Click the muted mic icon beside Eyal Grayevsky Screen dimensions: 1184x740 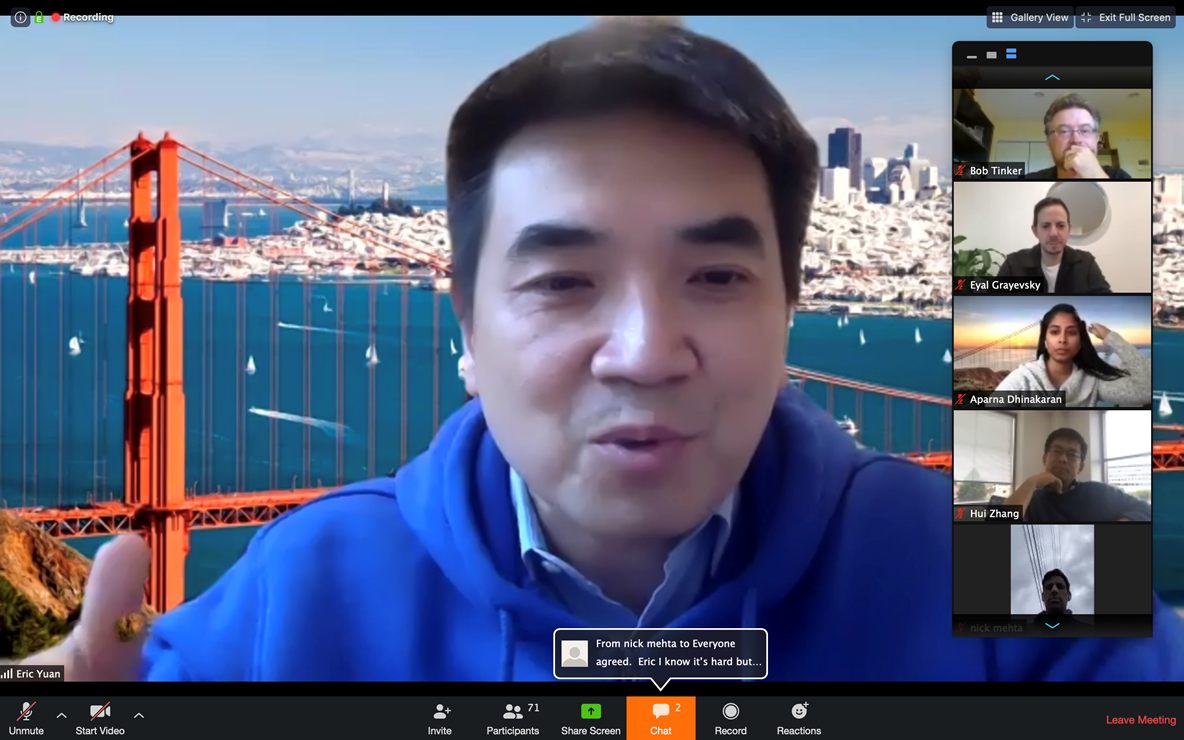point(961,285)
